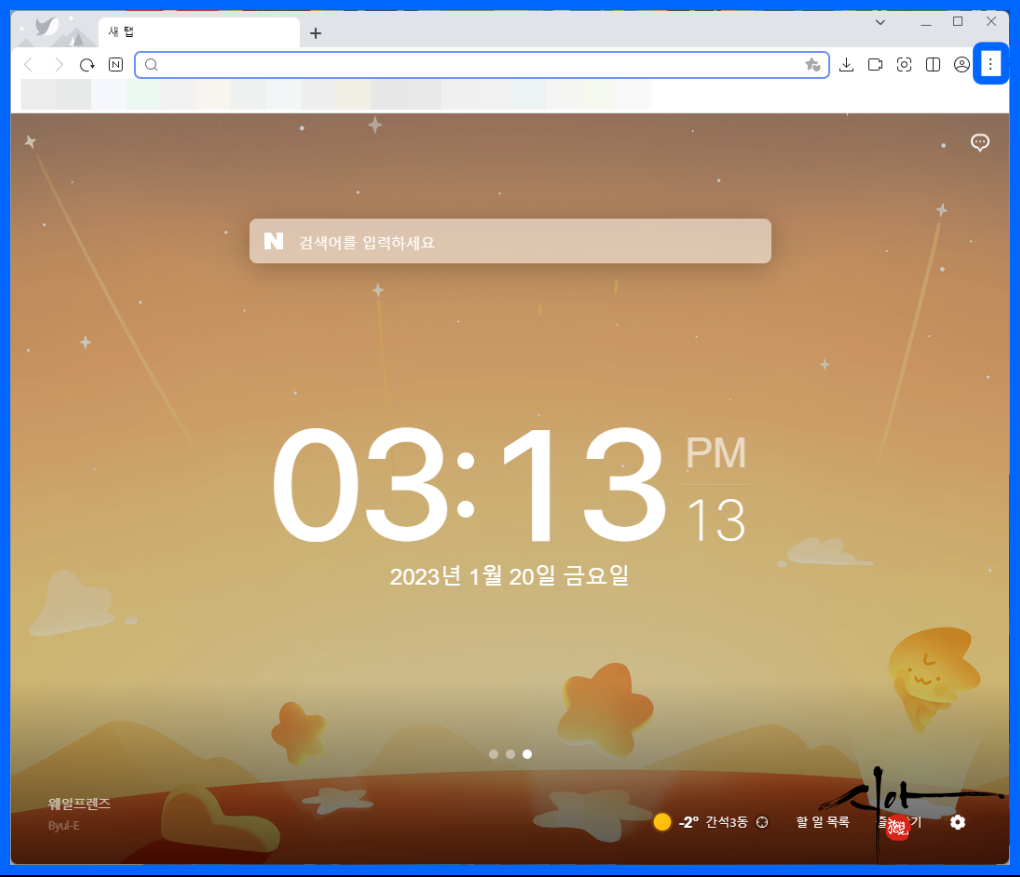Maximize the browser window
This screenshot has width=1020, height=877.
(x=958, y=21)
